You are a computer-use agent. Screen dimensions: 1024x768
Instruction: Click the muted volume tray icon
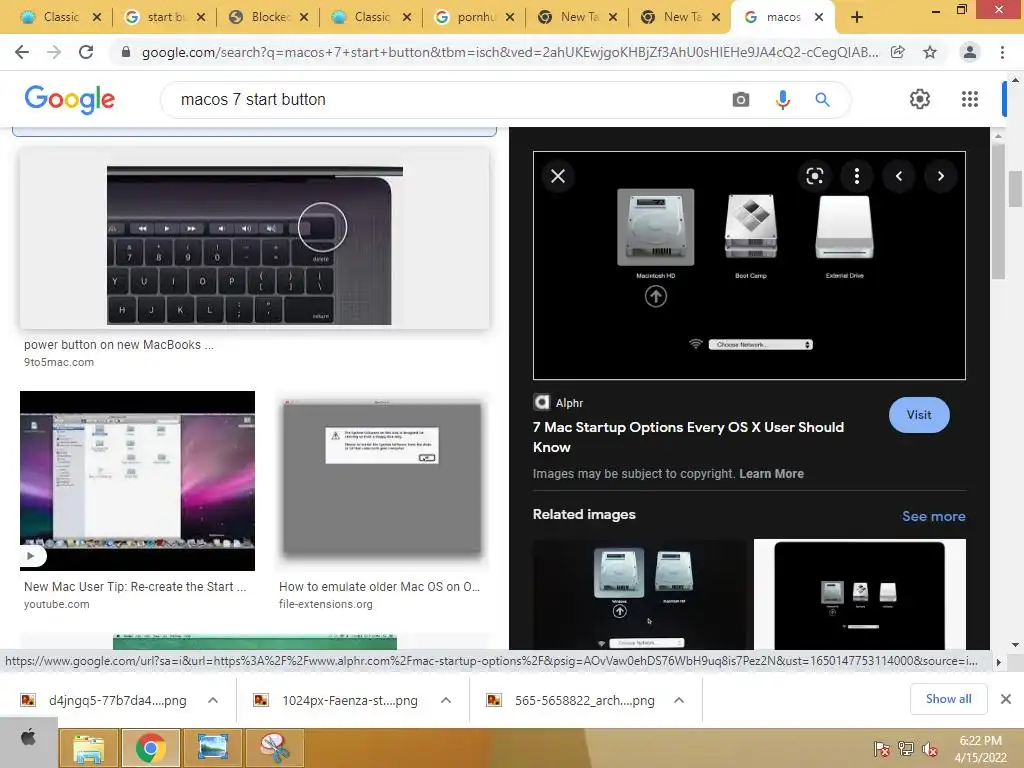pos(930,749)
